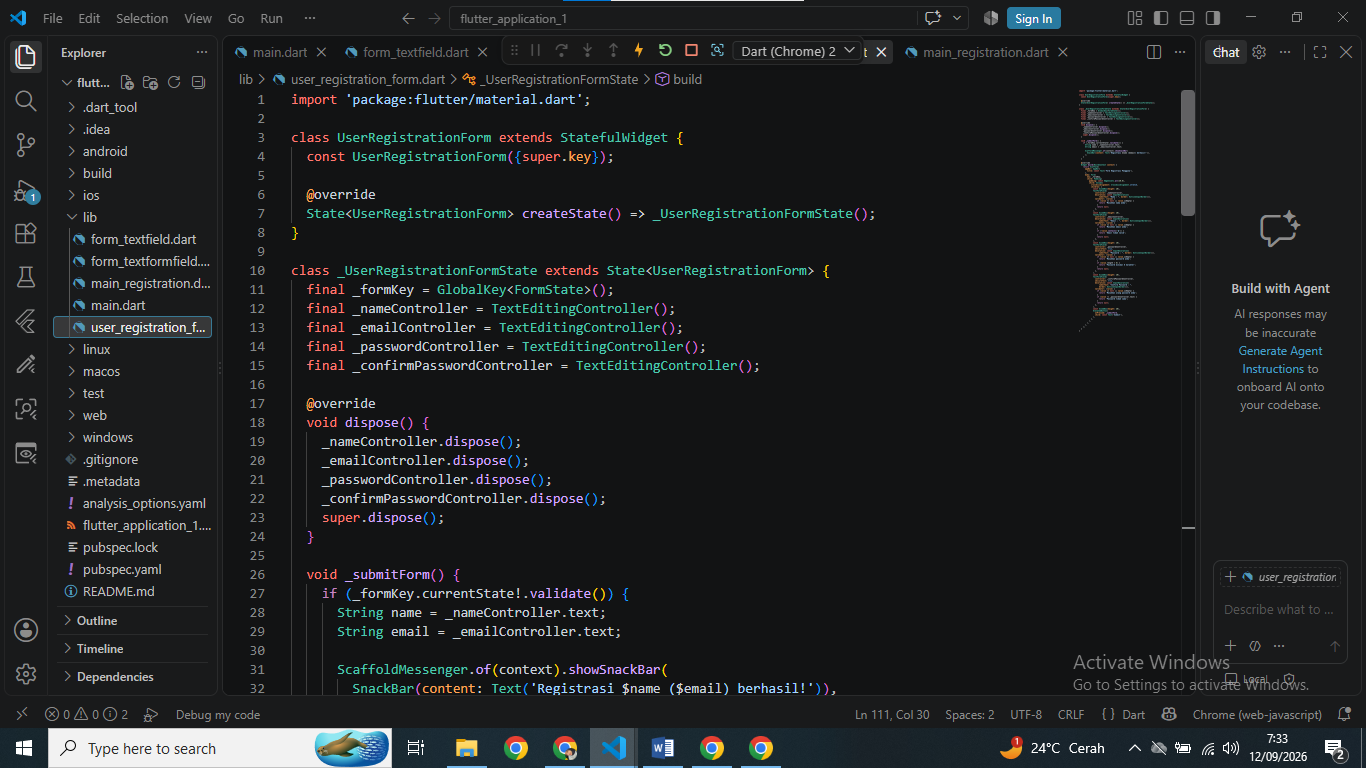Restart the debug session
1366x768 pixels.
[665, 50]
